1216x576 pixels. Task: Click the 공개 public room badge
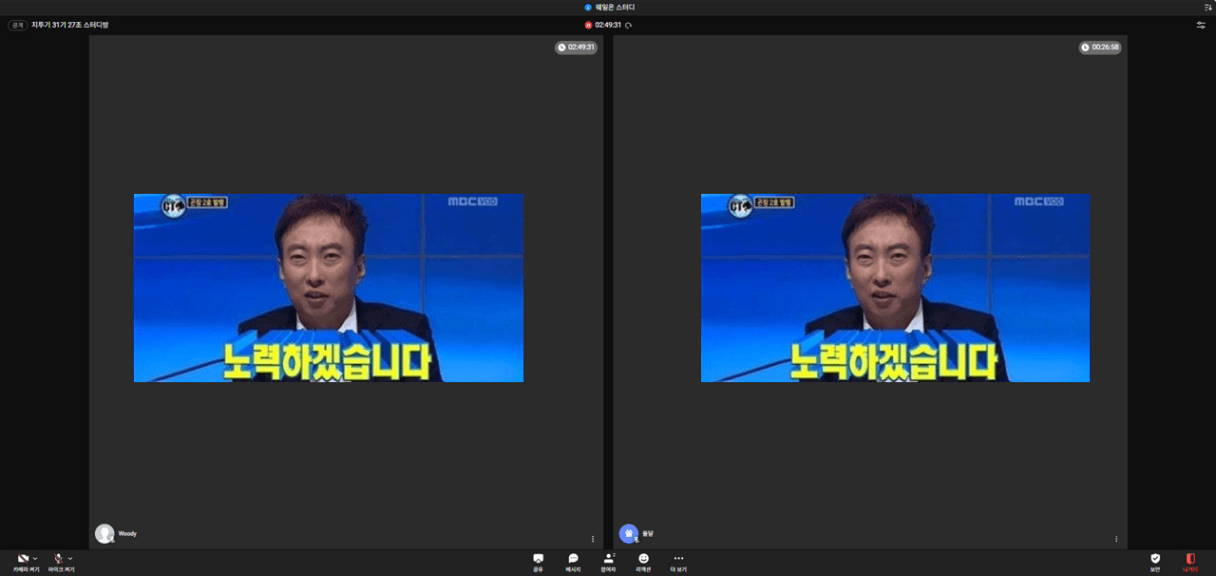pos(18,25)
